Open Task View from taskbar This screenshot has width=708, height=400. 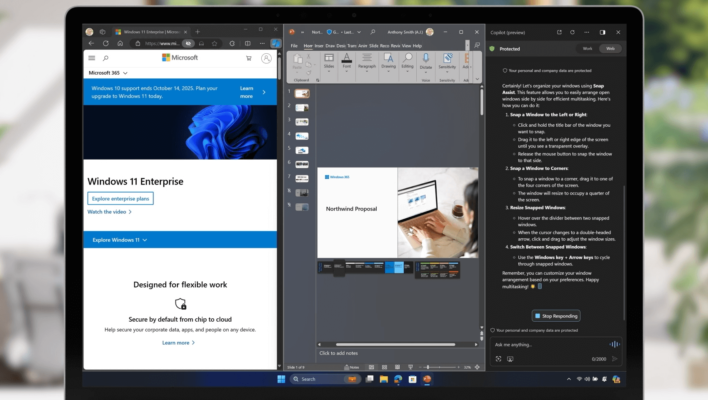(369, 379)
